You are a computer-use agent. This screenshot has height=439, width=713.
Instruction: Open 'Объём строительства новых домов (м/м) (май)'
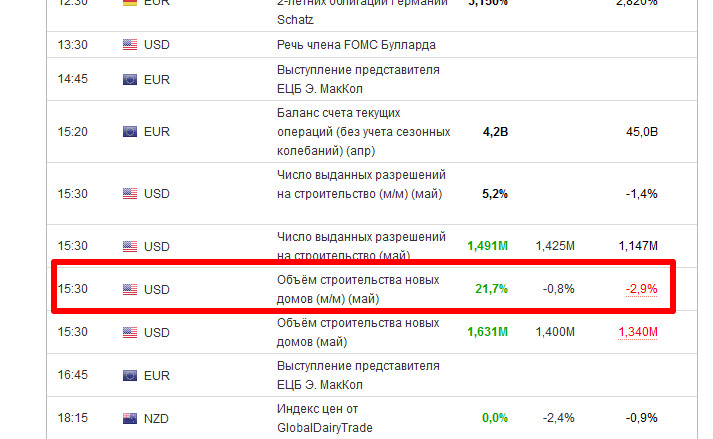(357, 289)
